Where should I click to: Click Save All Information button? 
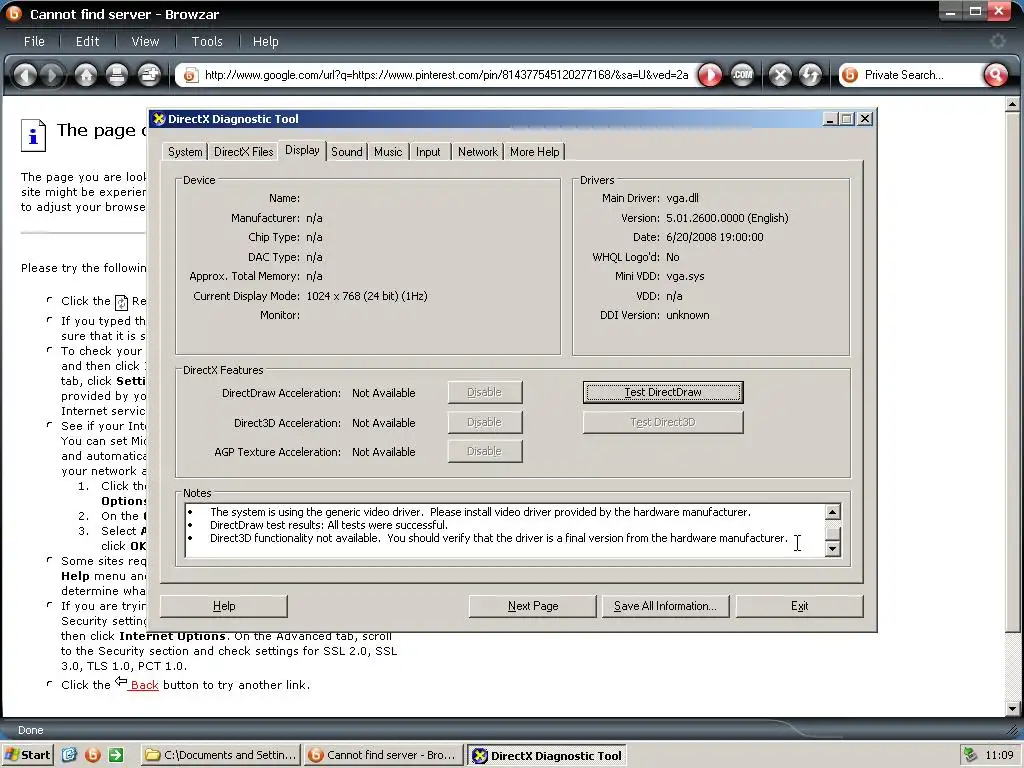pos(665,606)
